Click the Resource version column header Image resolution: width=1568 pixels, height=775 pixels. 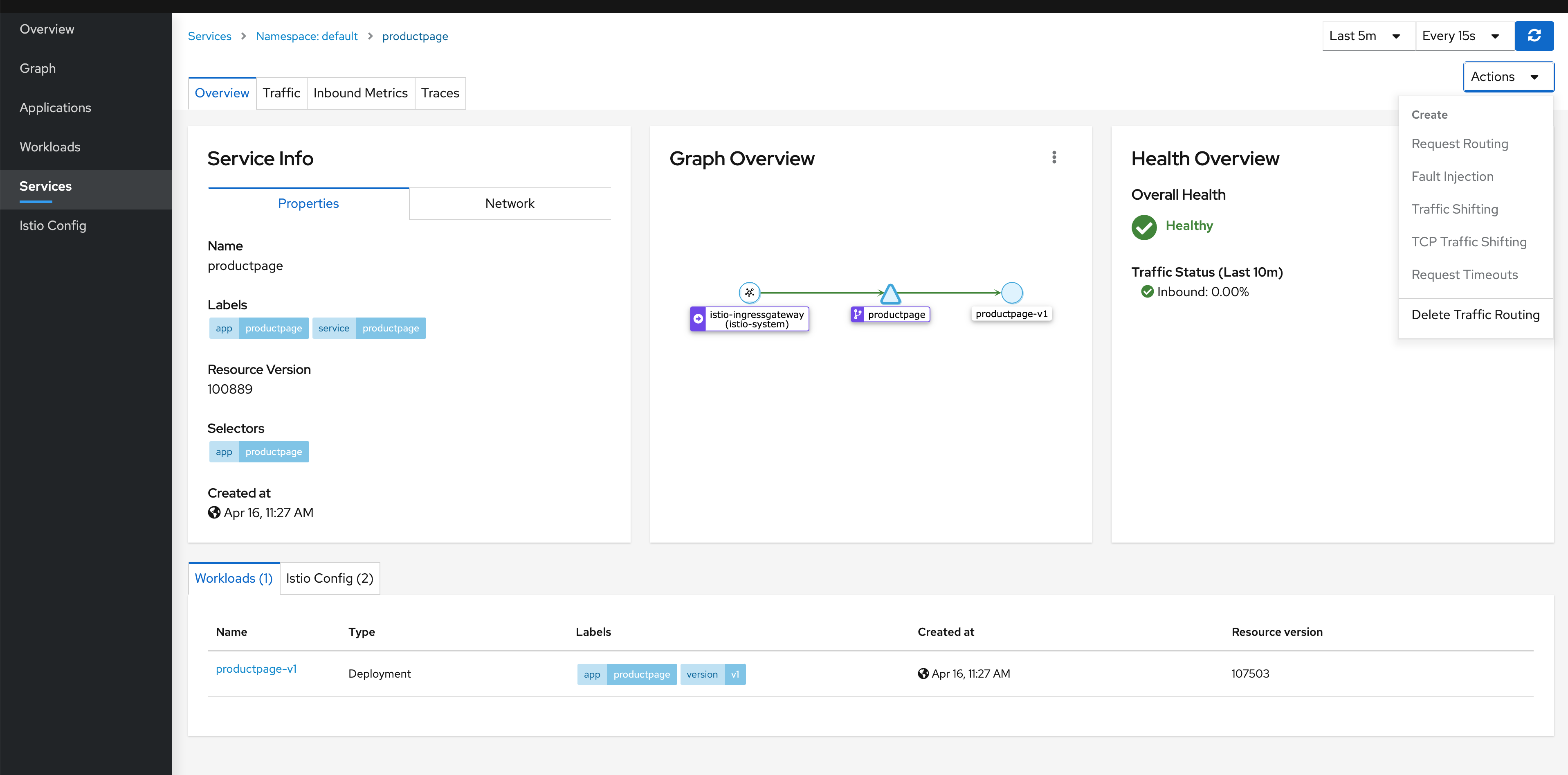tap(1276, 632)
